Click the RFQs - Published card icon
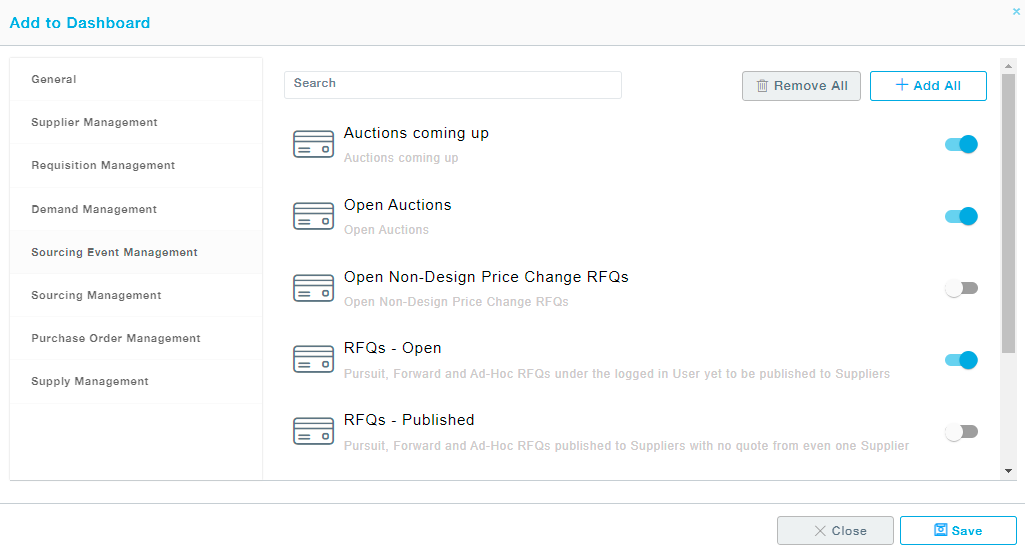This screenshot has height=552, width=1025. click(313, 432)
